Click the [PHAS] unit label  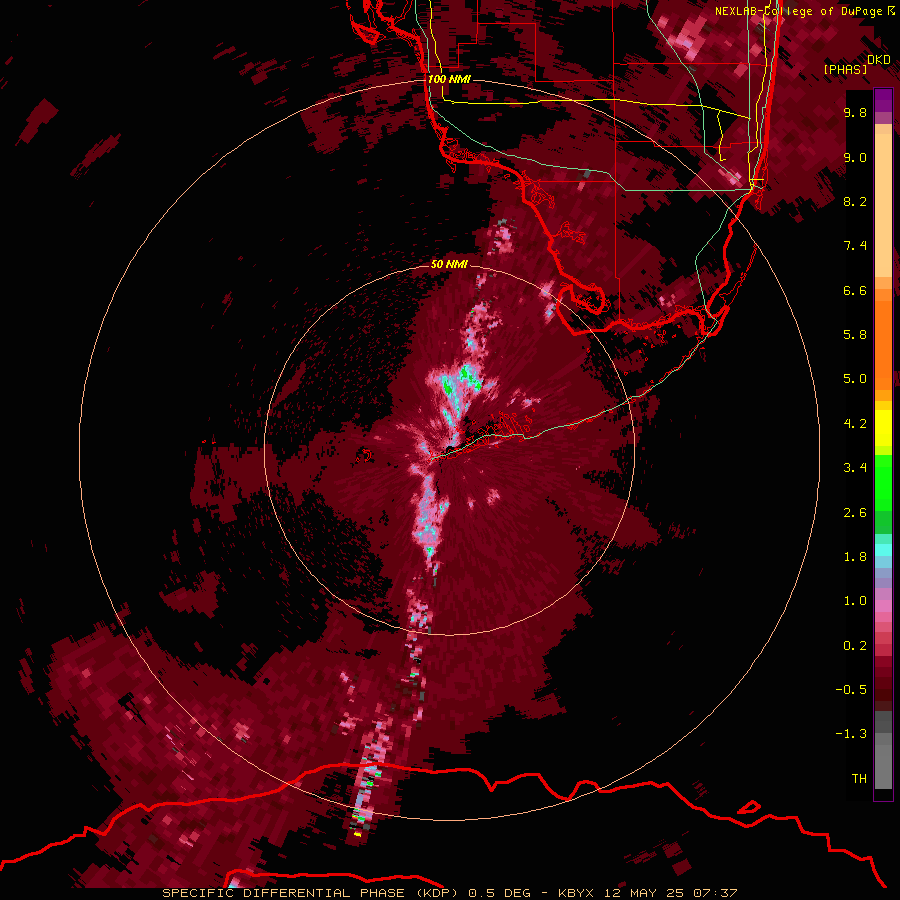[845, 69]
